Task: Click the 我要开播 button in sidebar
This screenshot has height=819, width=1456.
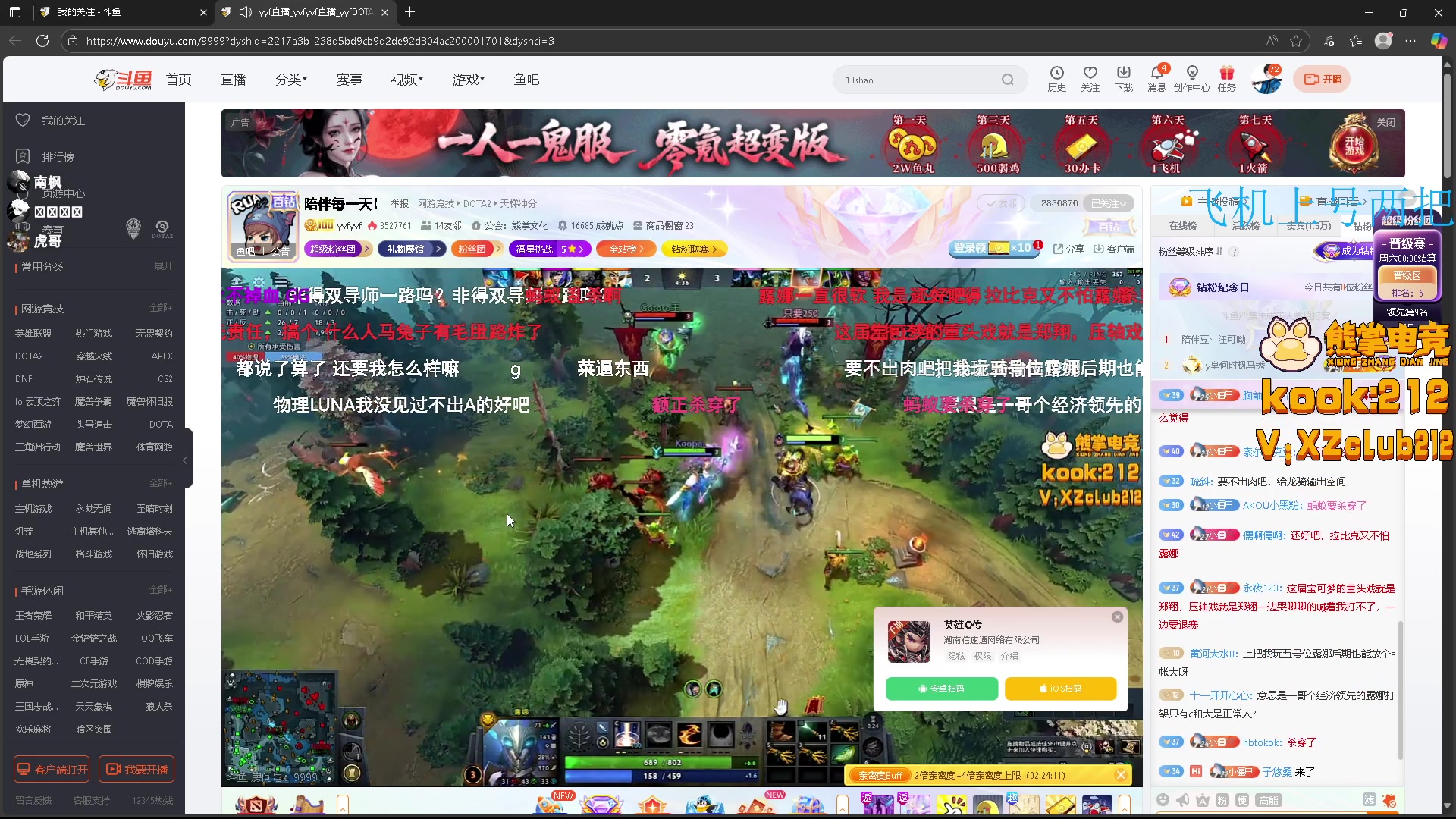Action: [136, 769]
